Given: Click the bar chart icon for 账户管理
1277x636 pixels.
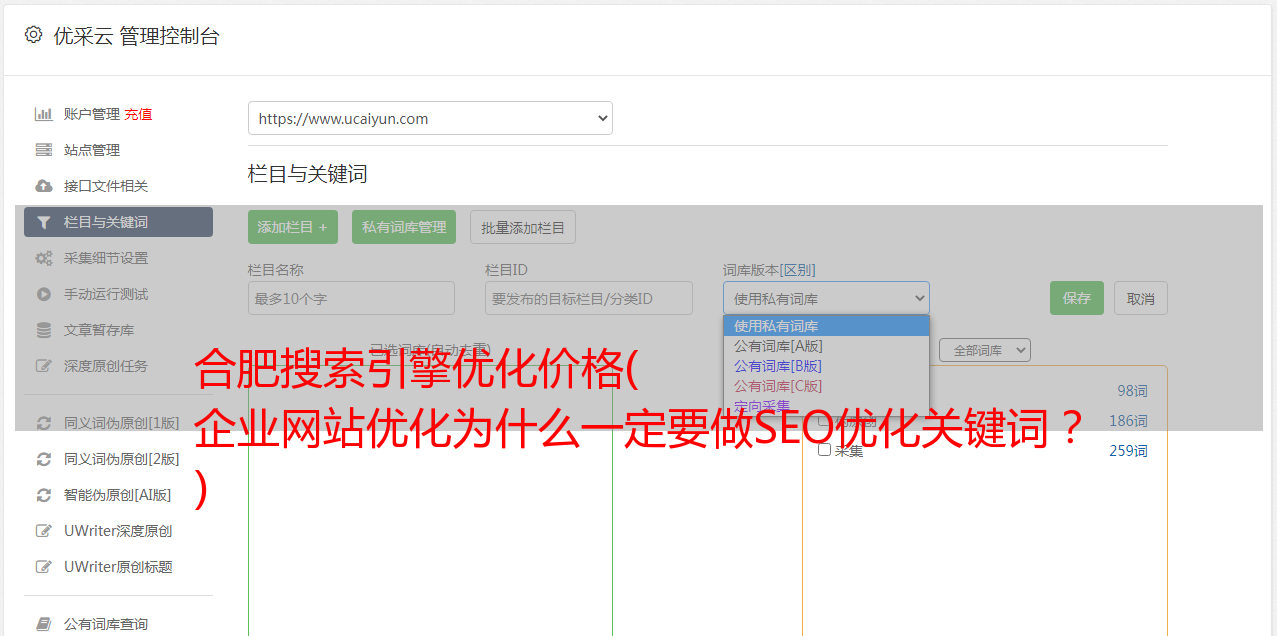Looking at the screenshot, I should (x=43, y=114).
